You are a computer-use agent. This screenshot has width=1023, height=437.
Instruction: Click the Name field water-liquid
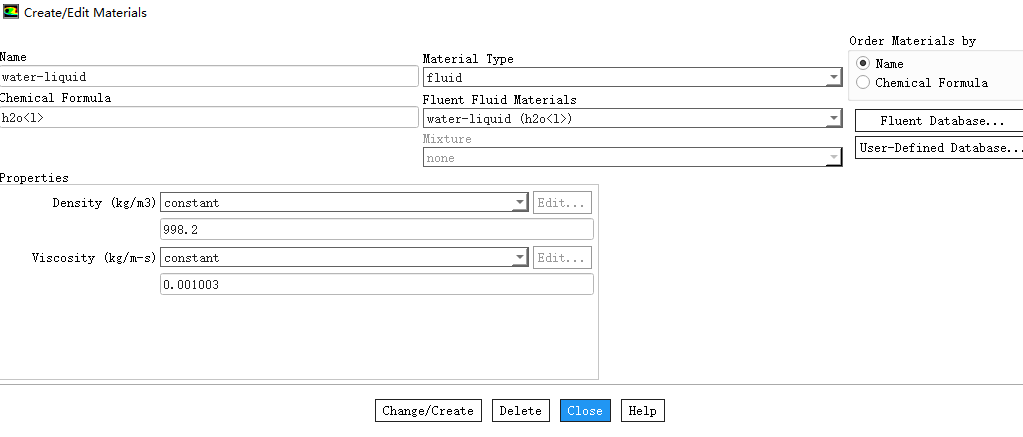(209, 77)
